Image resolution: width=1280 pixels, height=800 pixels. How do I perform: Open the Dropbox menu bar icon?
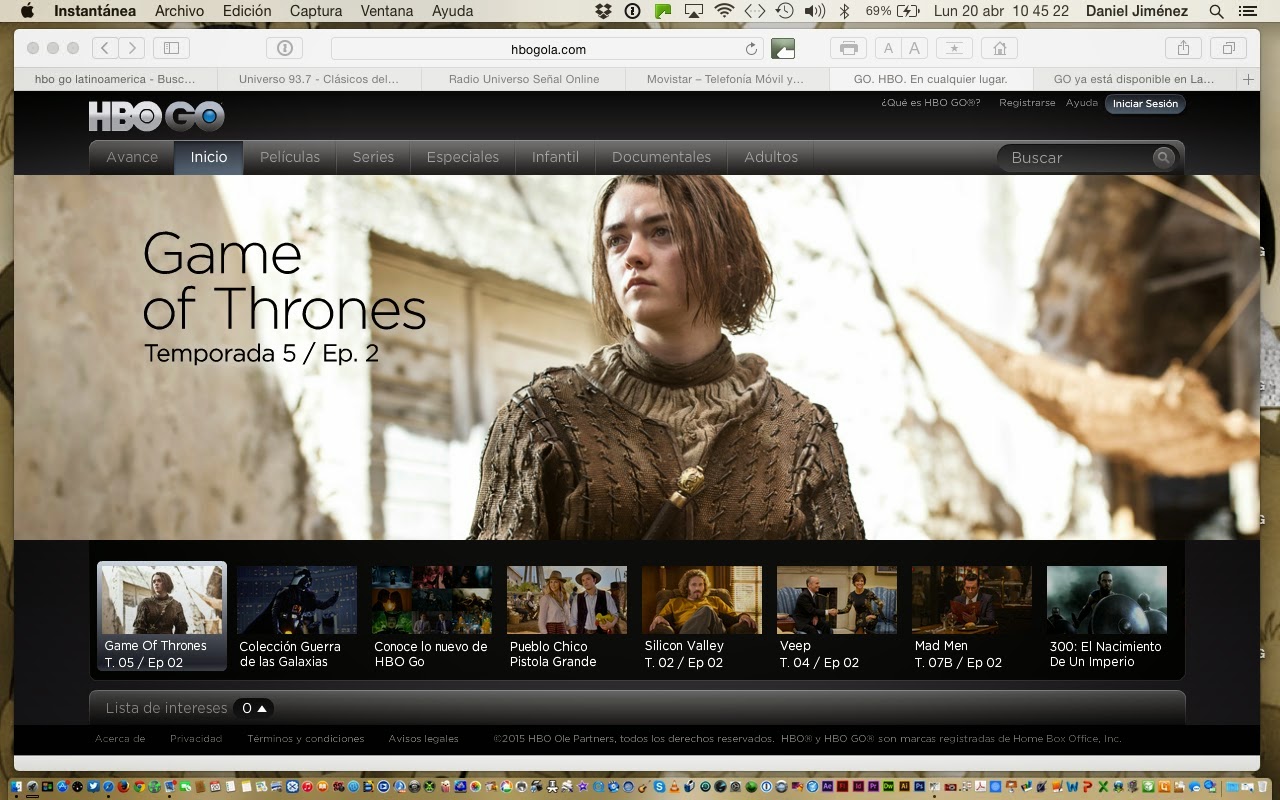pos(603,11)
